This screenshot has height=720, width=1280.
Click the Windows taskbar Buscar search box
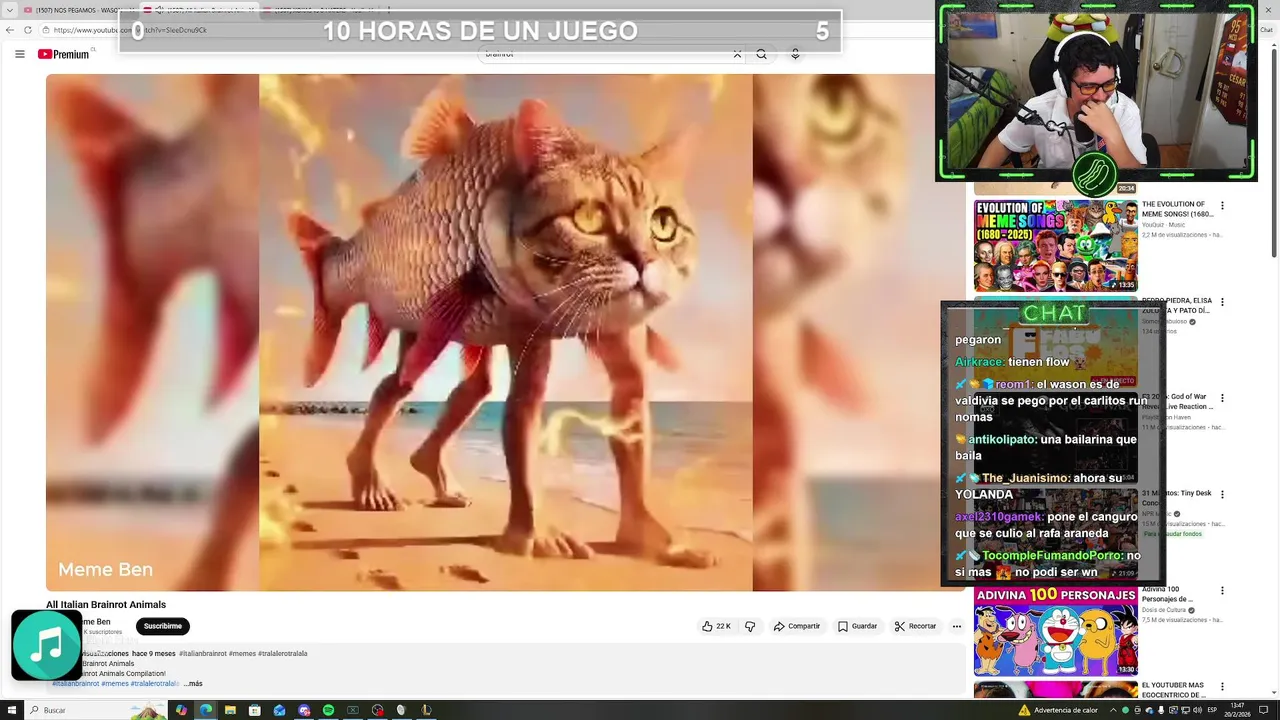95,710
